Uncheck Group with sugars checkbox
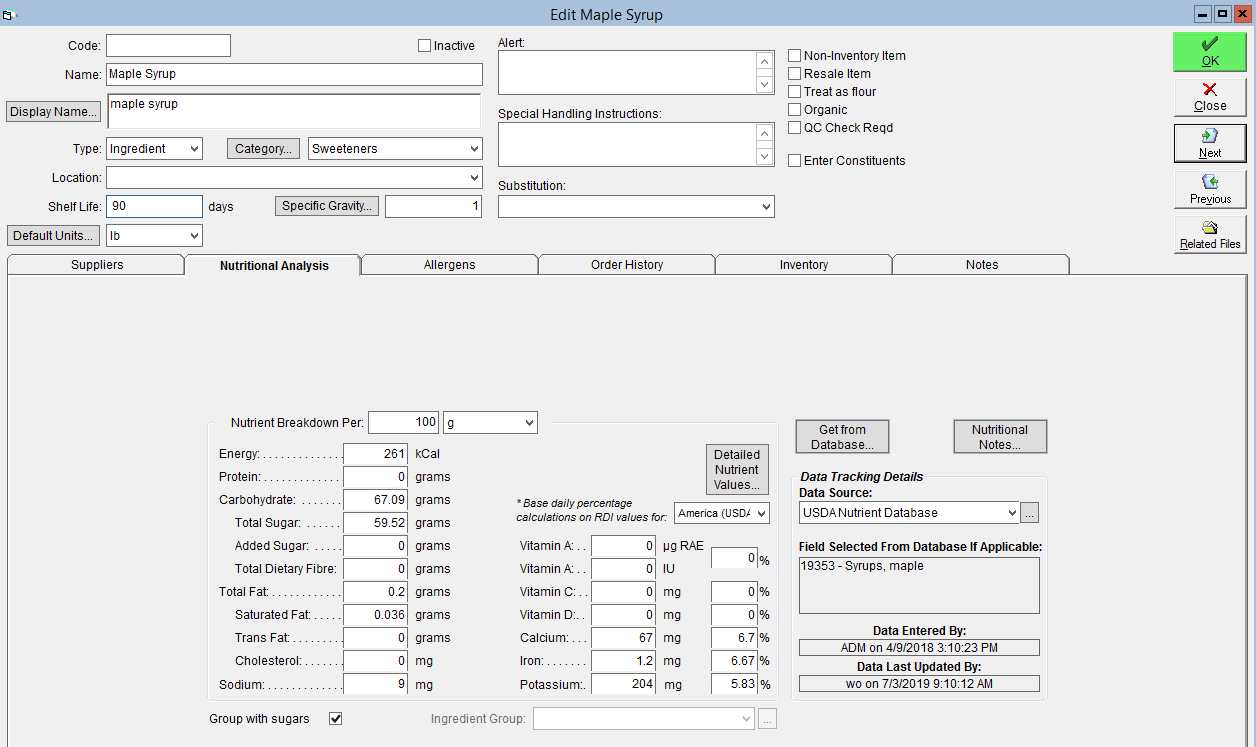 tap(336, 719)
